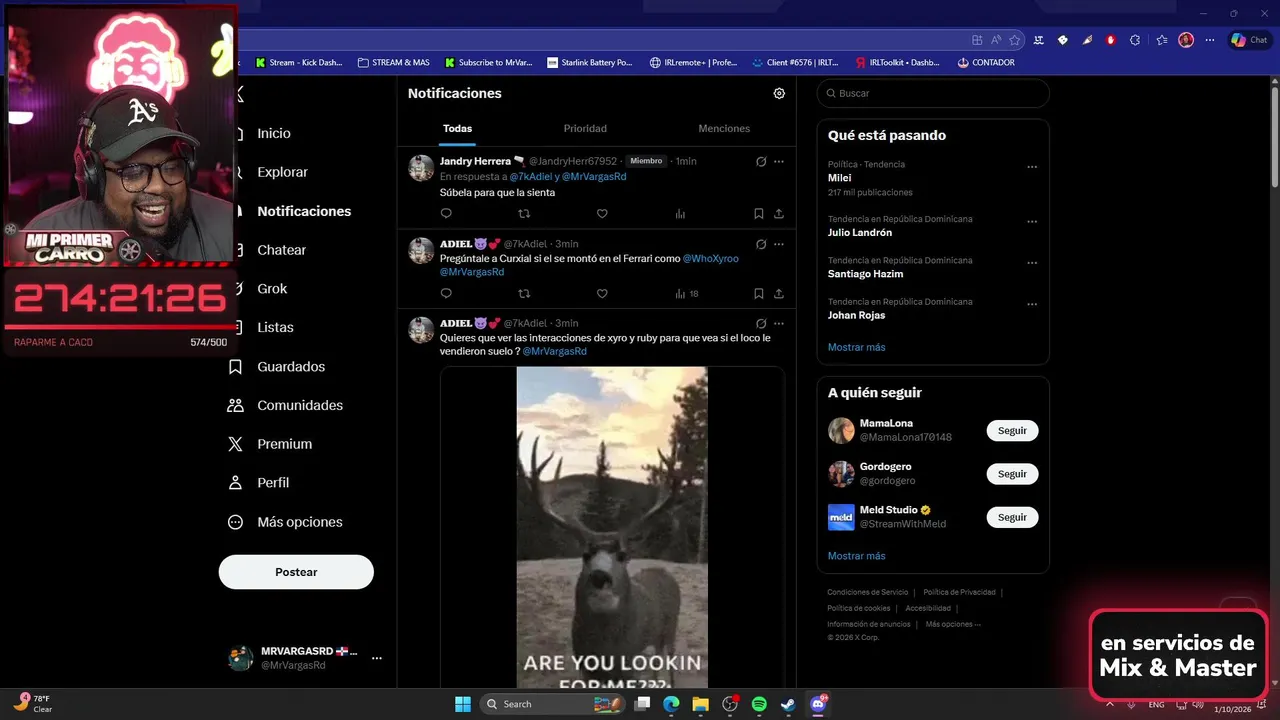Image resolution: width=1280 pixels, height=720 pixels.
Task: Open more options for Johan Rojas trend
Action: [x=1032, y=304]
